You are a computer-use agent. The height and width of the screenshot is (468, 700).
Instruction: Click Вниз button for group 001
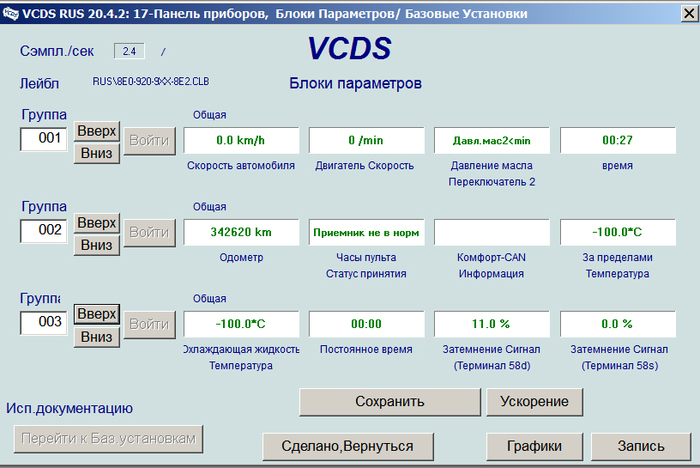97,153
